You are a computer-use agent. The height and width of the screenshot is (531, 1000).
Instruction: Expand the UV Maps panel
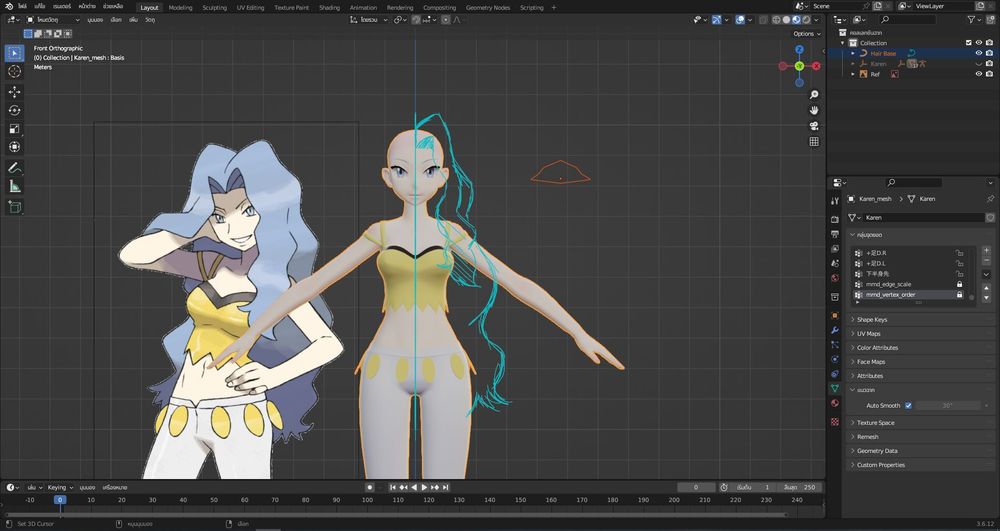868,334
